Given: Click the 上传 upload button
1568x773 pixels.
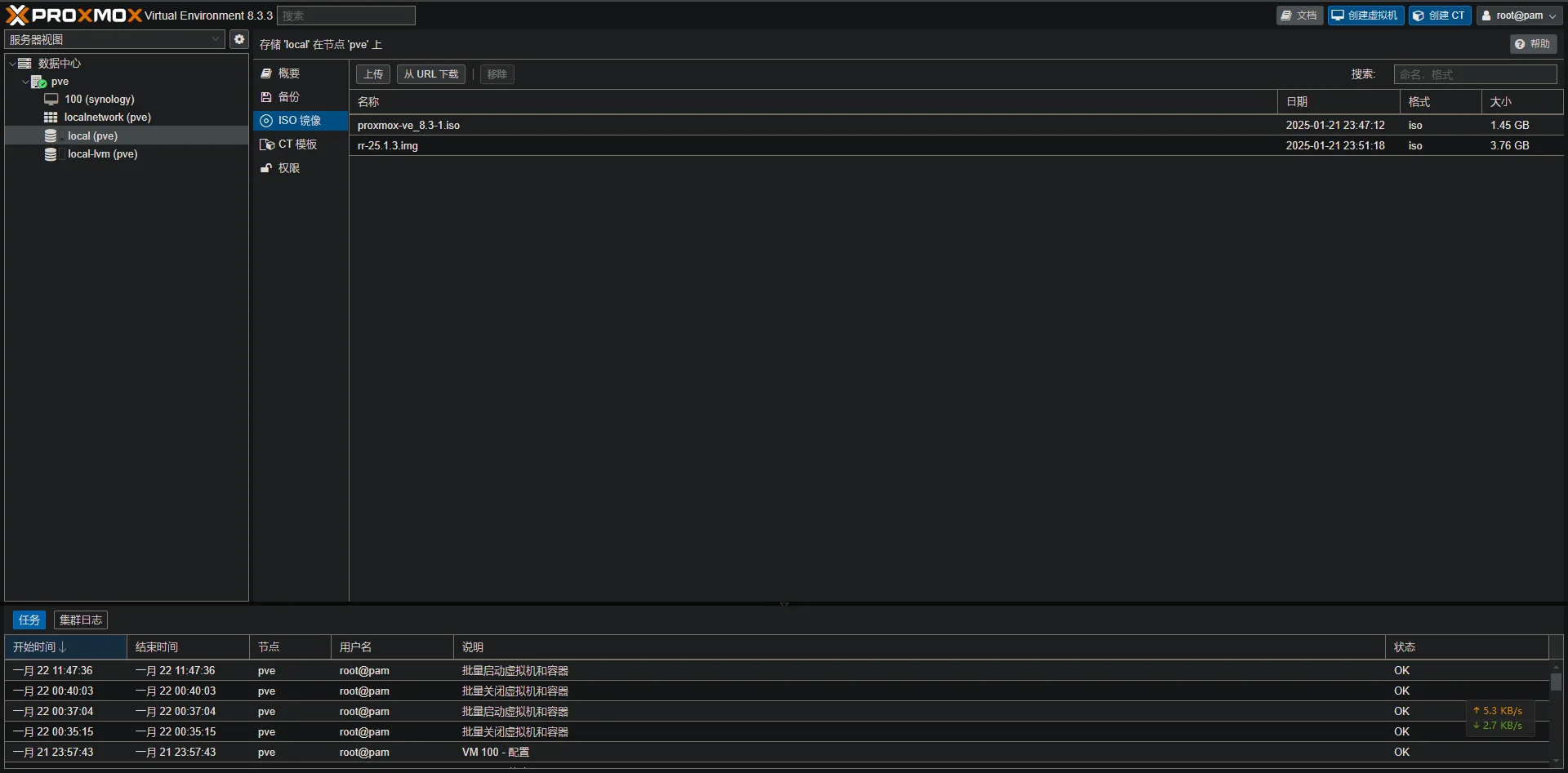Looking at the screenshot, I should [373, 74].
